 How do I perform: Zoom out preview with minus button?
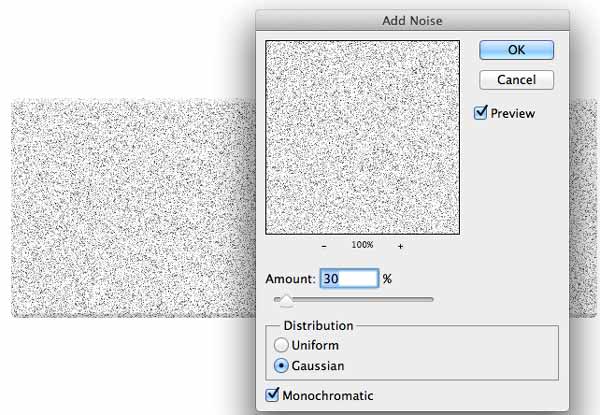click(324, 246)
